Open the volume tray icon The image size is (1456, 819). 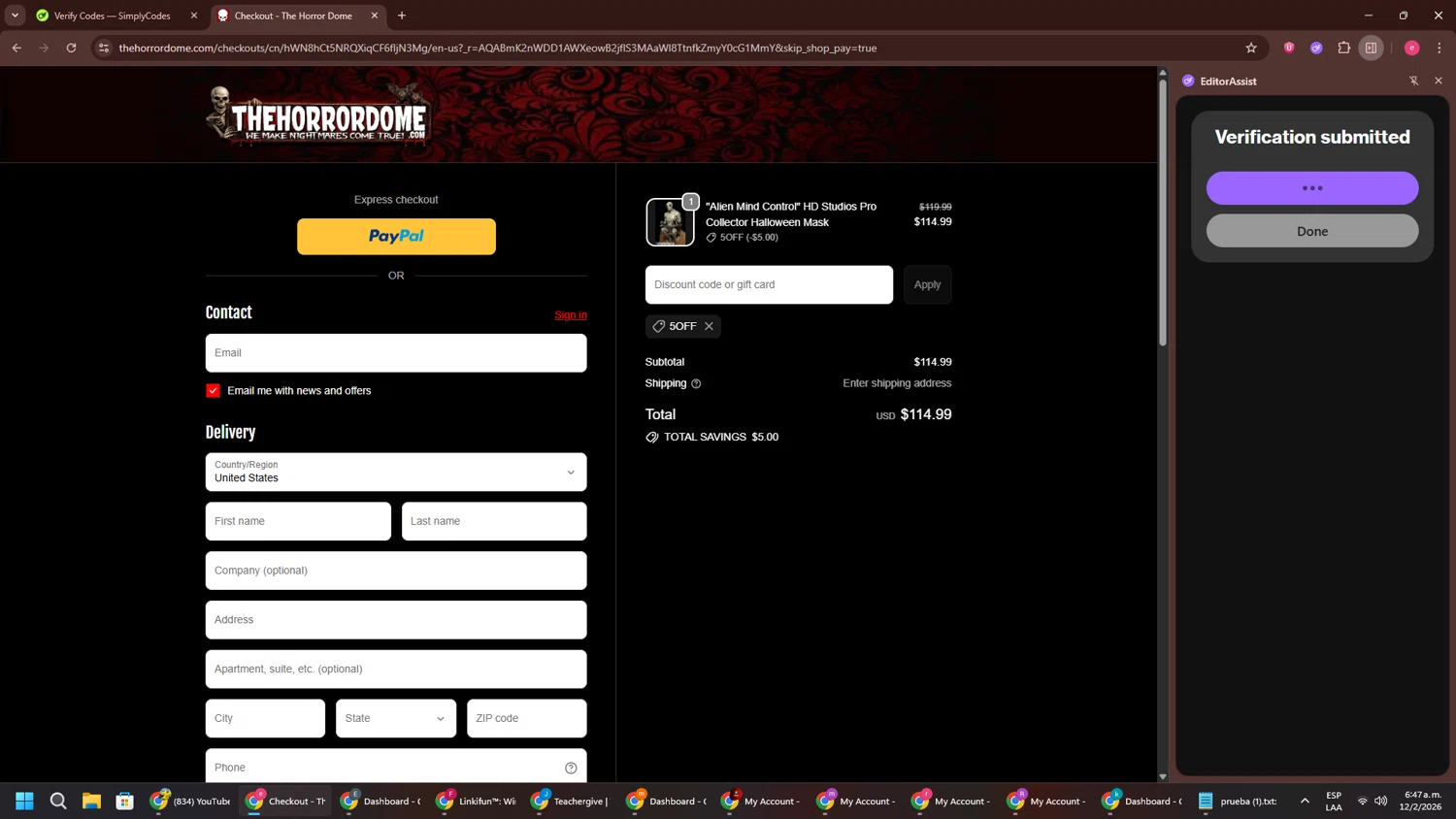click(1381, 801)
